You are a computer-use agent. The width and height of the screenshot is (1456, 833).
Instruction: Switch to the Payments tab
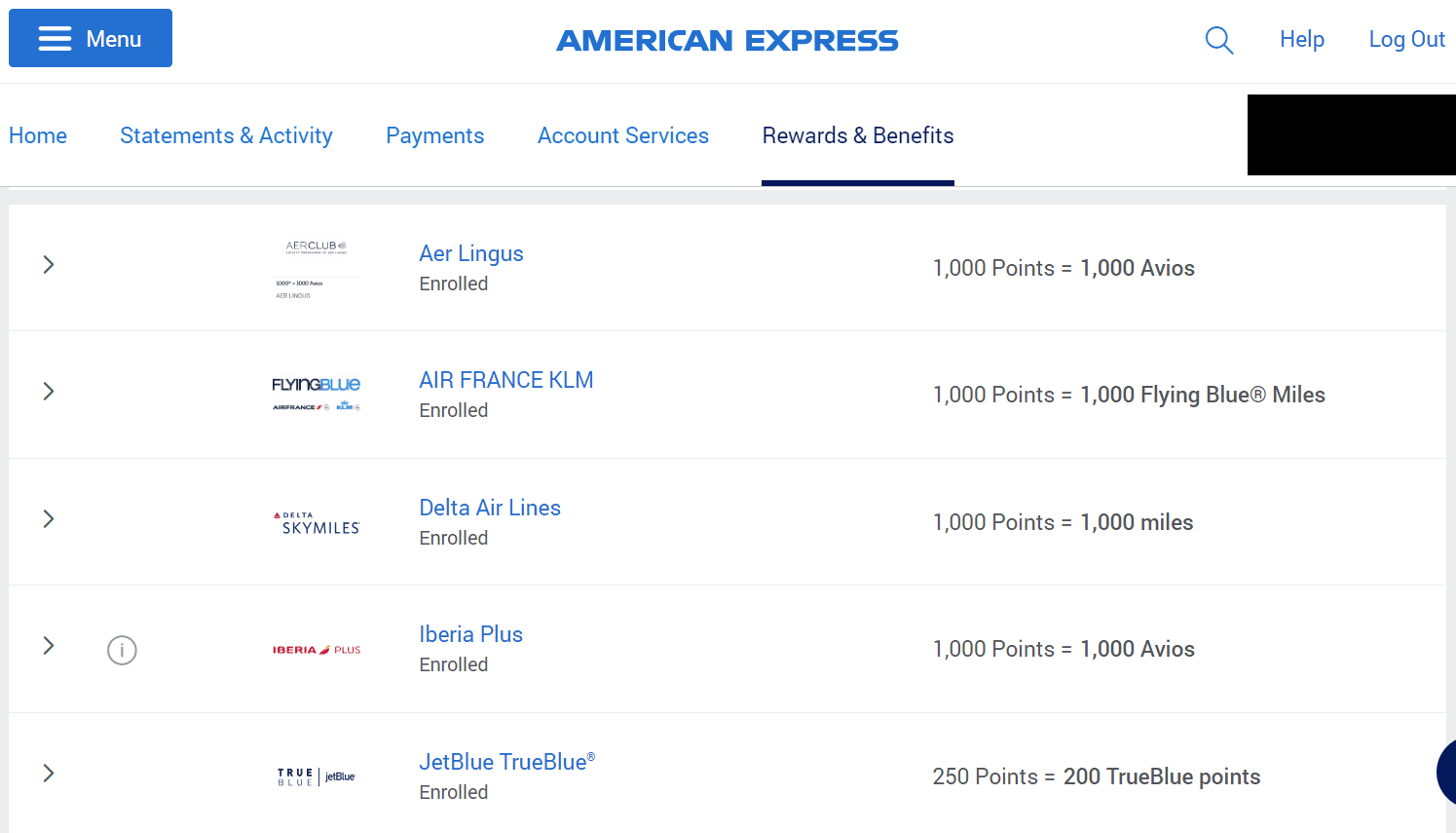point(434,135)
